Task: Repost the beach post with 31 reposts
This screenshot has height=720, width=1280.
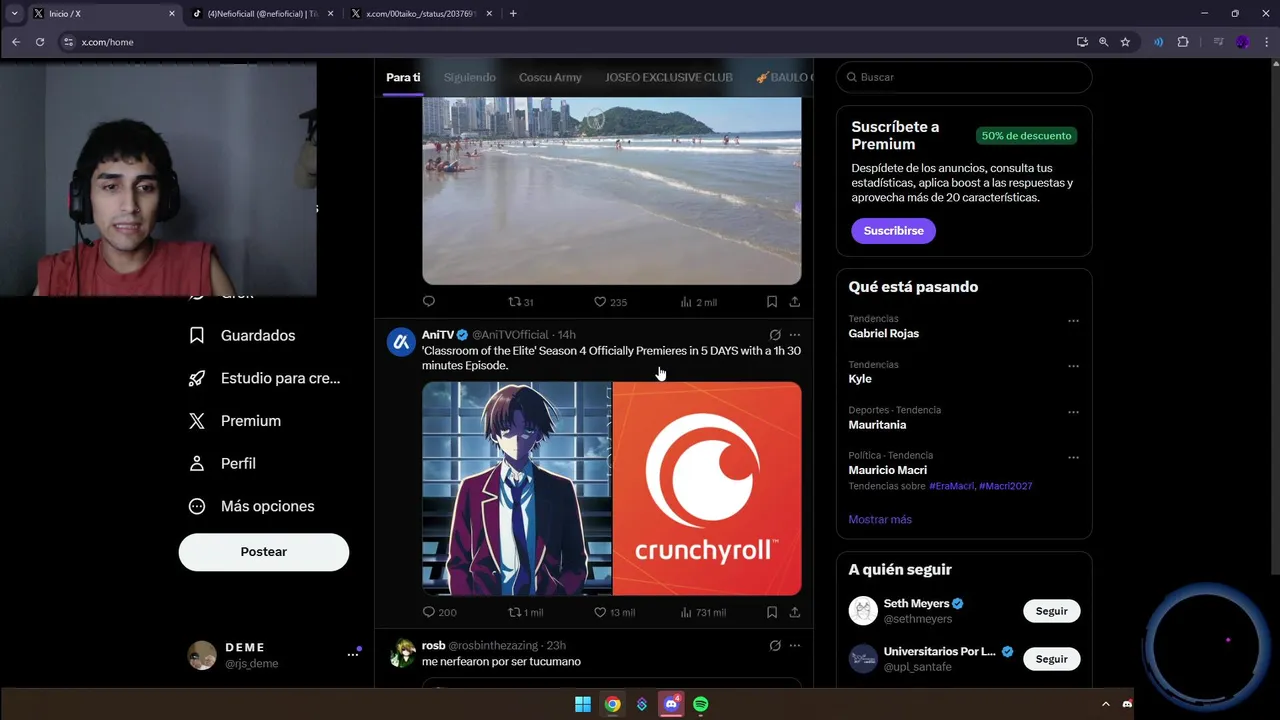Action: tap(521, 301)
